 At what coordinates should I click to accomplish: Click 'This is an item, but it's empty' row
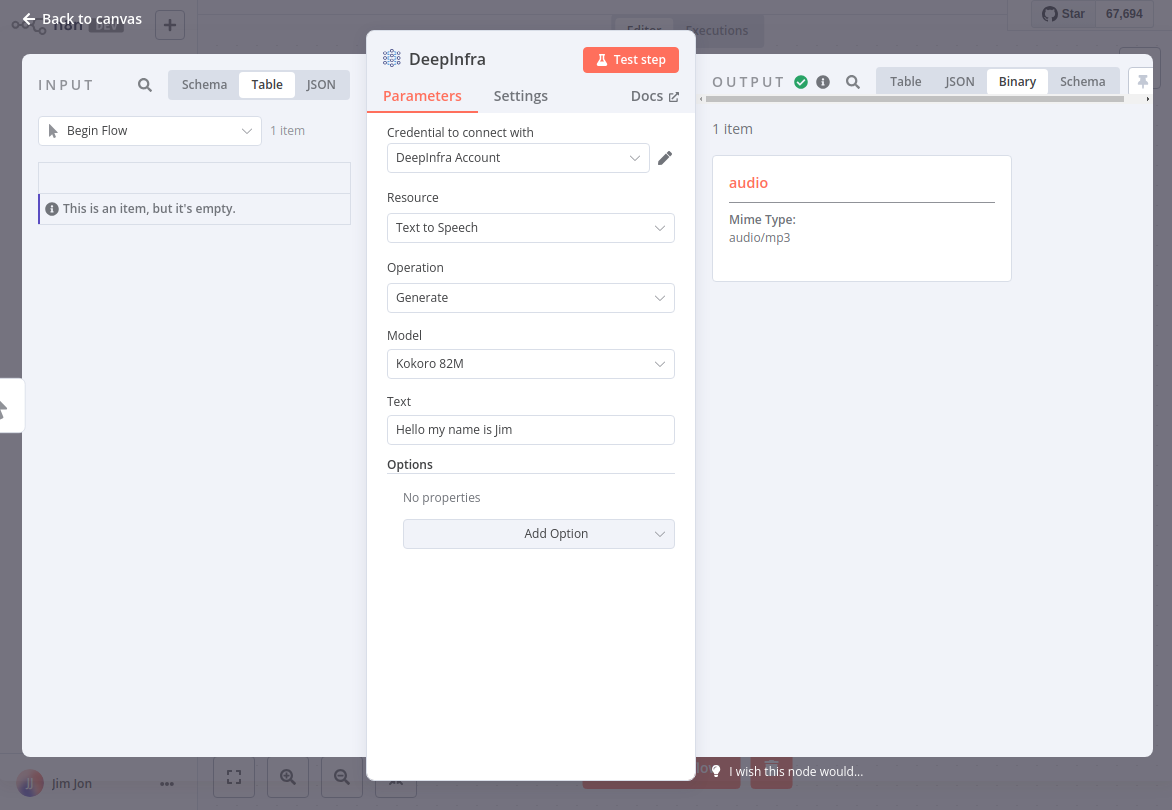tap(194, 209)
